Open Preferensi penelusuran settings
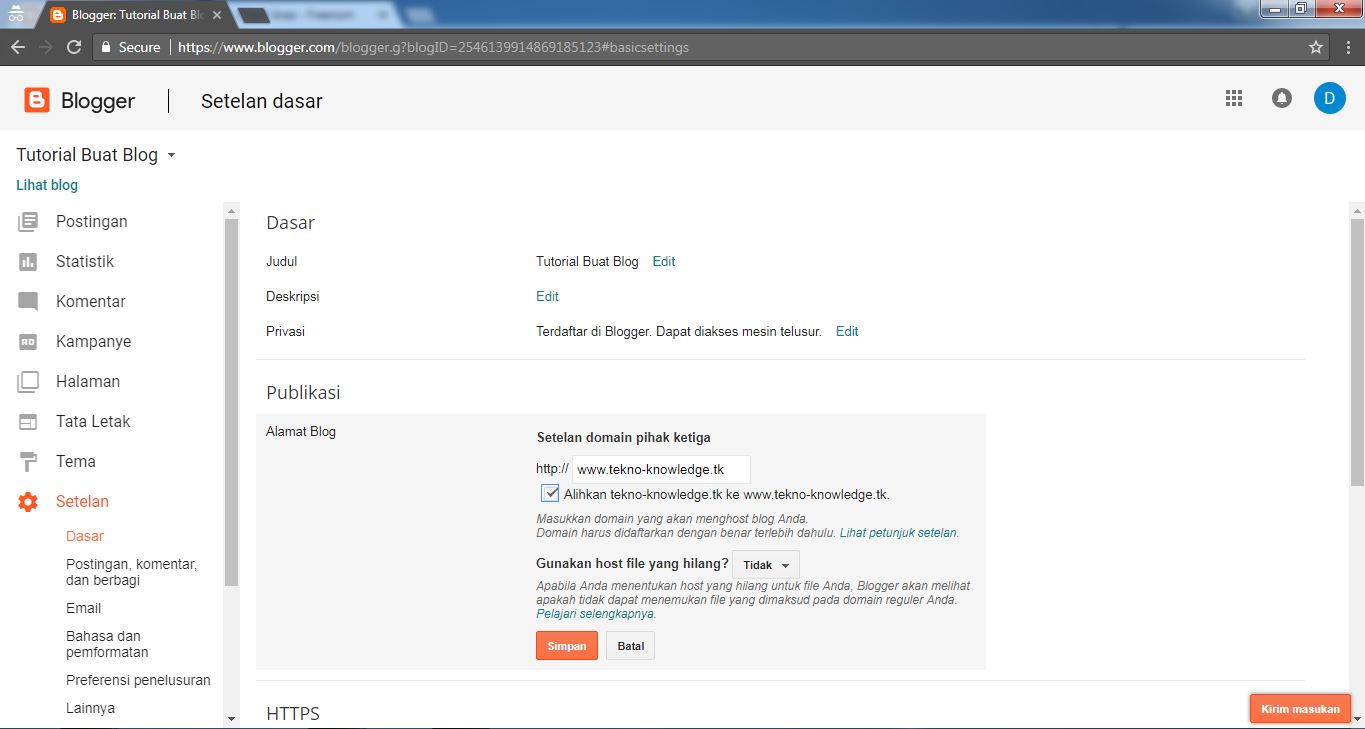Viewport: 1365px width, 729px height. [138, 680]
